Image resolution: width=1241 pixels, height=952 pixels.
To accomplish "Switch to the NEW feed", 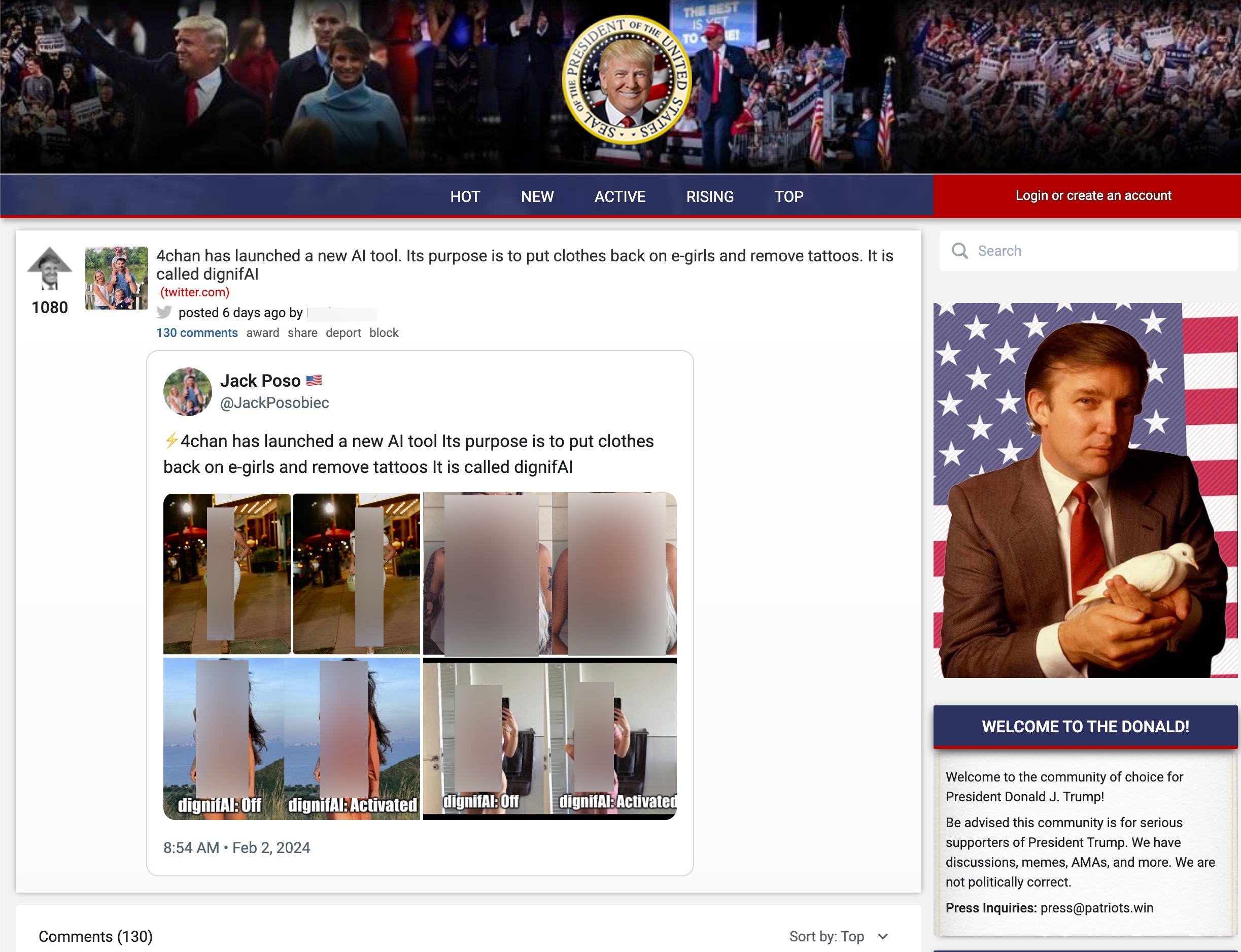I will coord(537,196).
